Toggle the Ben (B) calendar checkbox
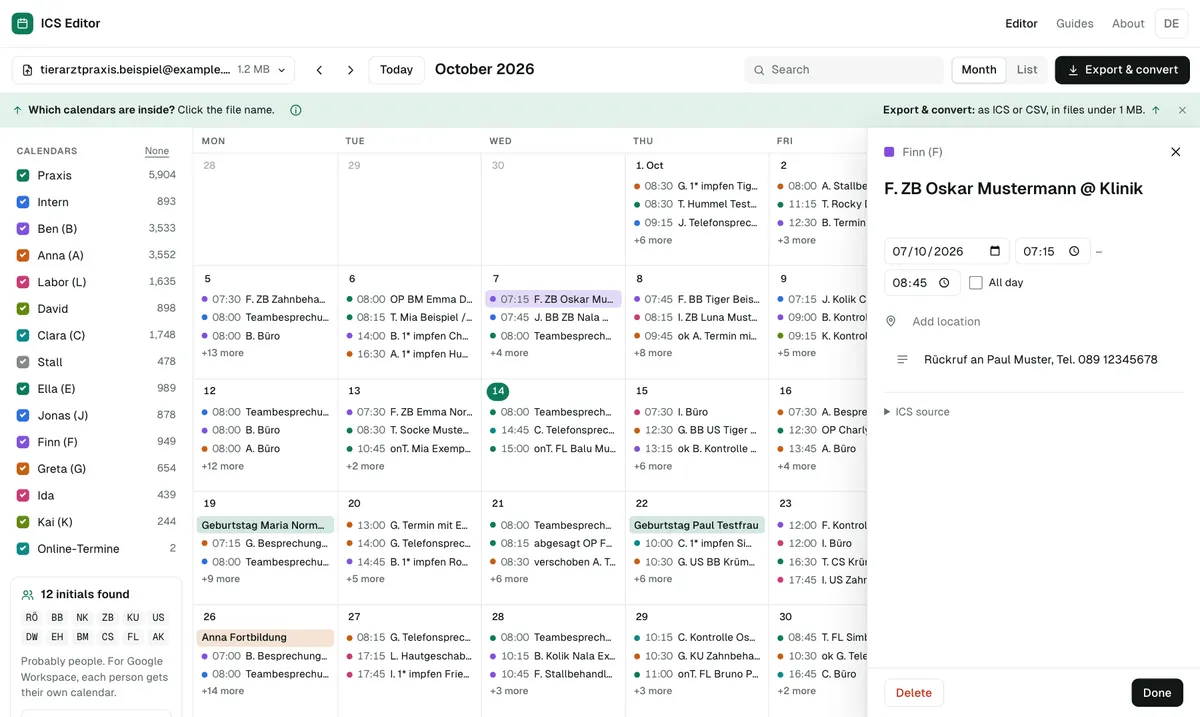 click(23, 228)
